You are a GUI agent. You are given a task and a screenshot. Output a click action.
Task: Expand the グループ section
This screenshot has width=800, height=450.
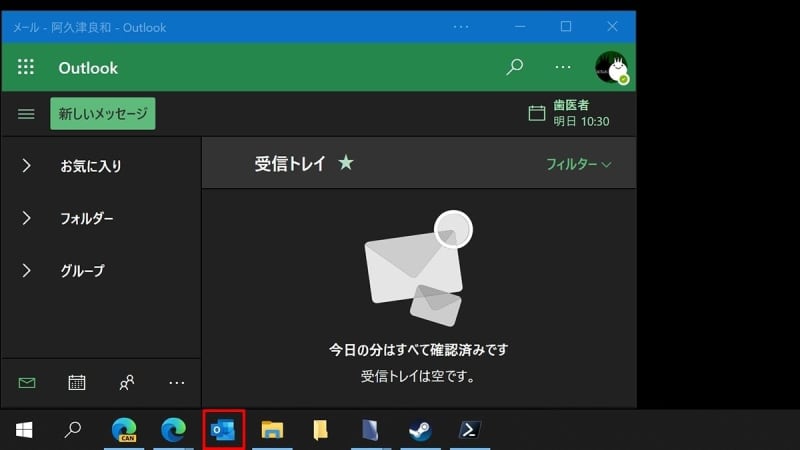(26, 270)
